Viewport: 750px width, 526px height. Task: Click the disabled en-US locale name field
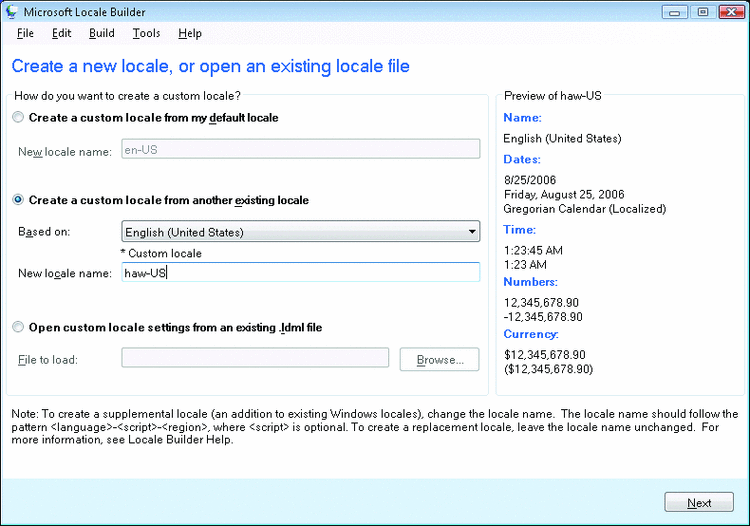click(300, 149)
